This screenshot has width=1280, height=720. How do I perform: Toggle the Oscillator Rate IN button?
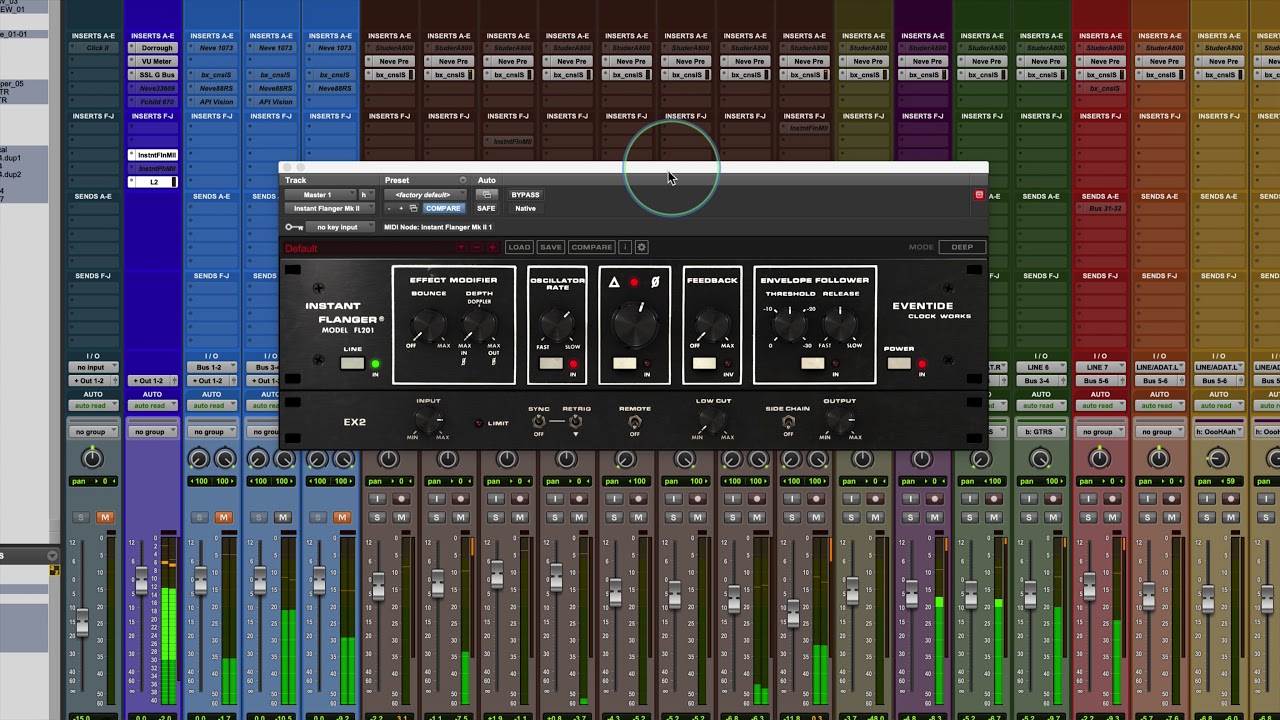click(x=551, y=363)
